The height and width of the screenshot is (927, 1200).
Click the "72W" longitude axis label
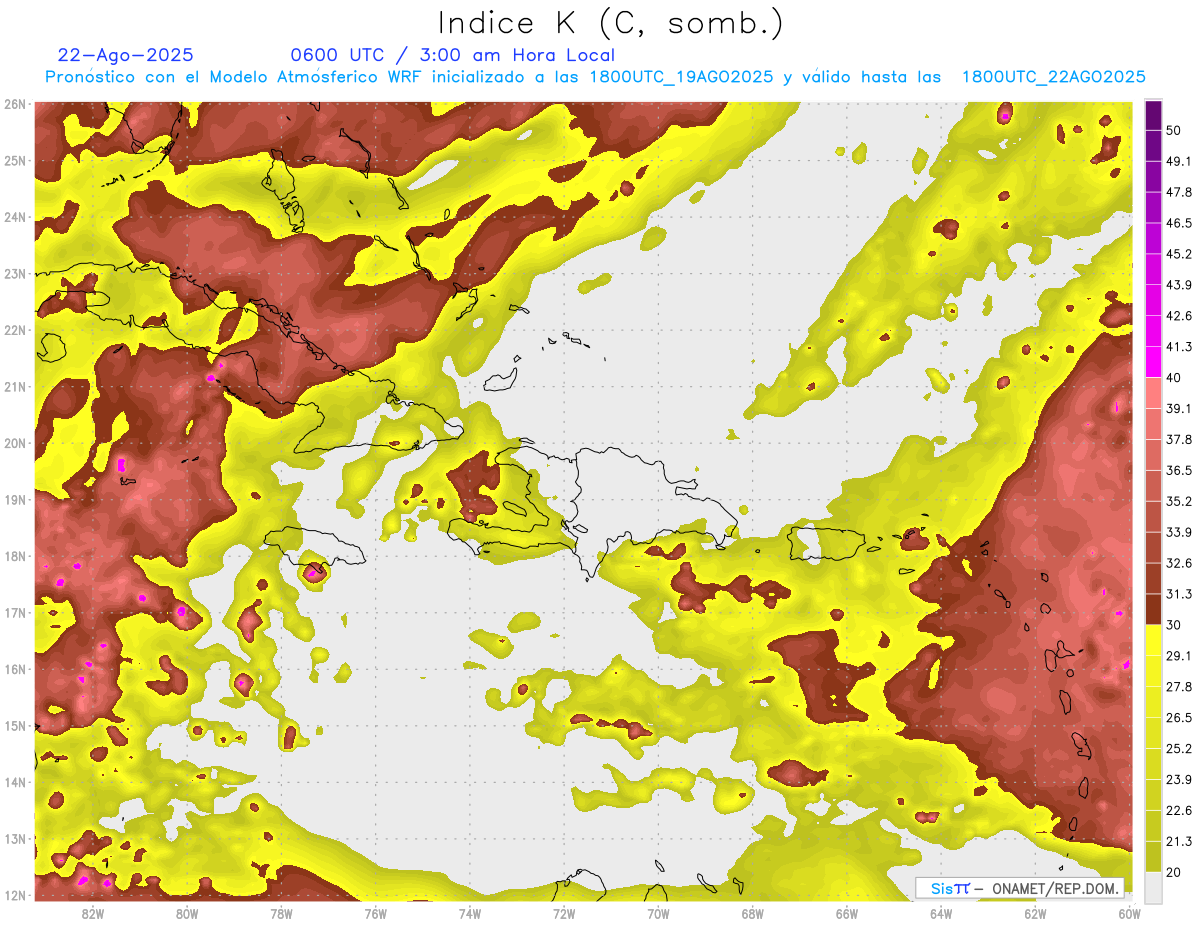(564, 914)
